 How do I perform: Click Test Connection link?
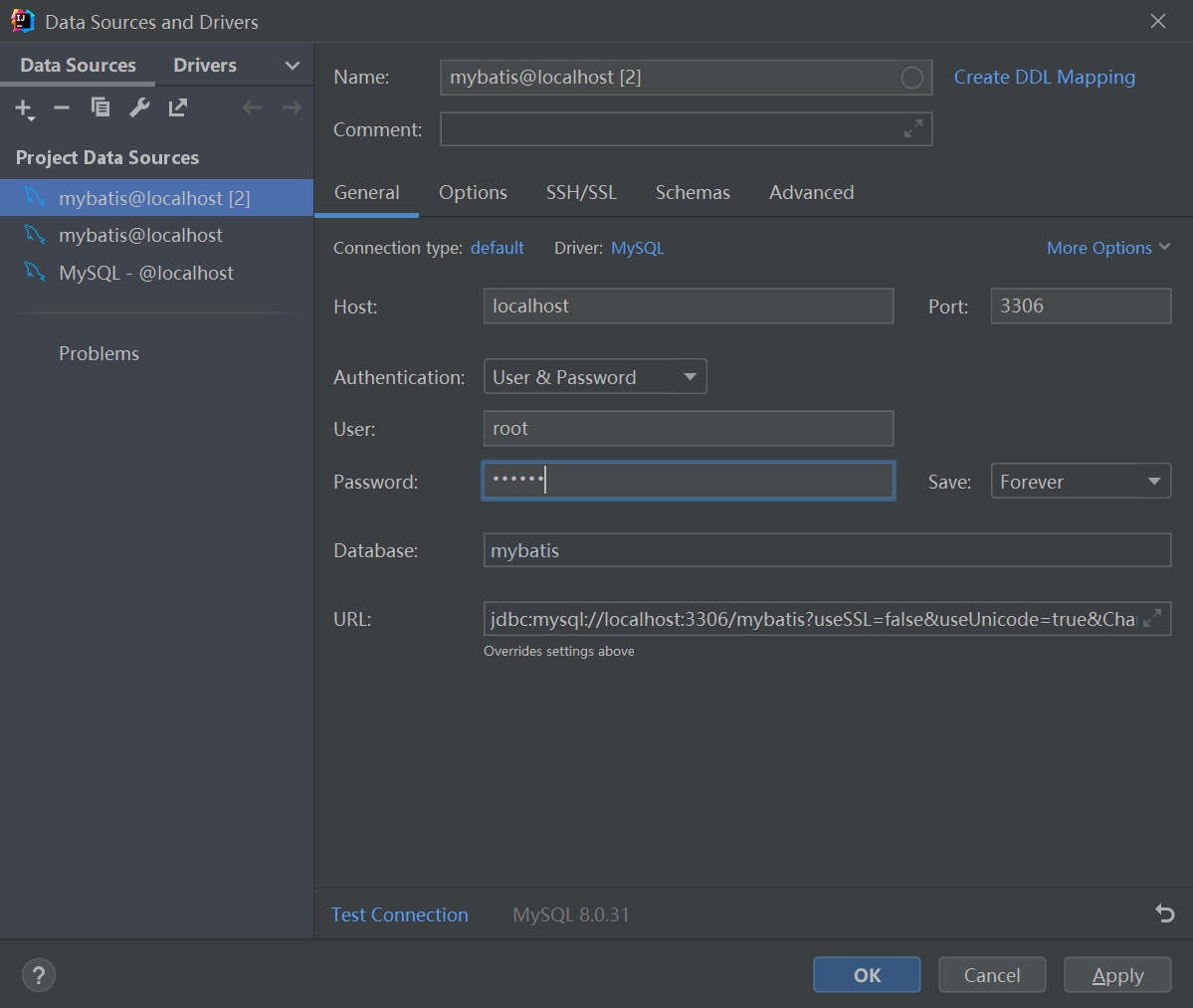point(399,914)
